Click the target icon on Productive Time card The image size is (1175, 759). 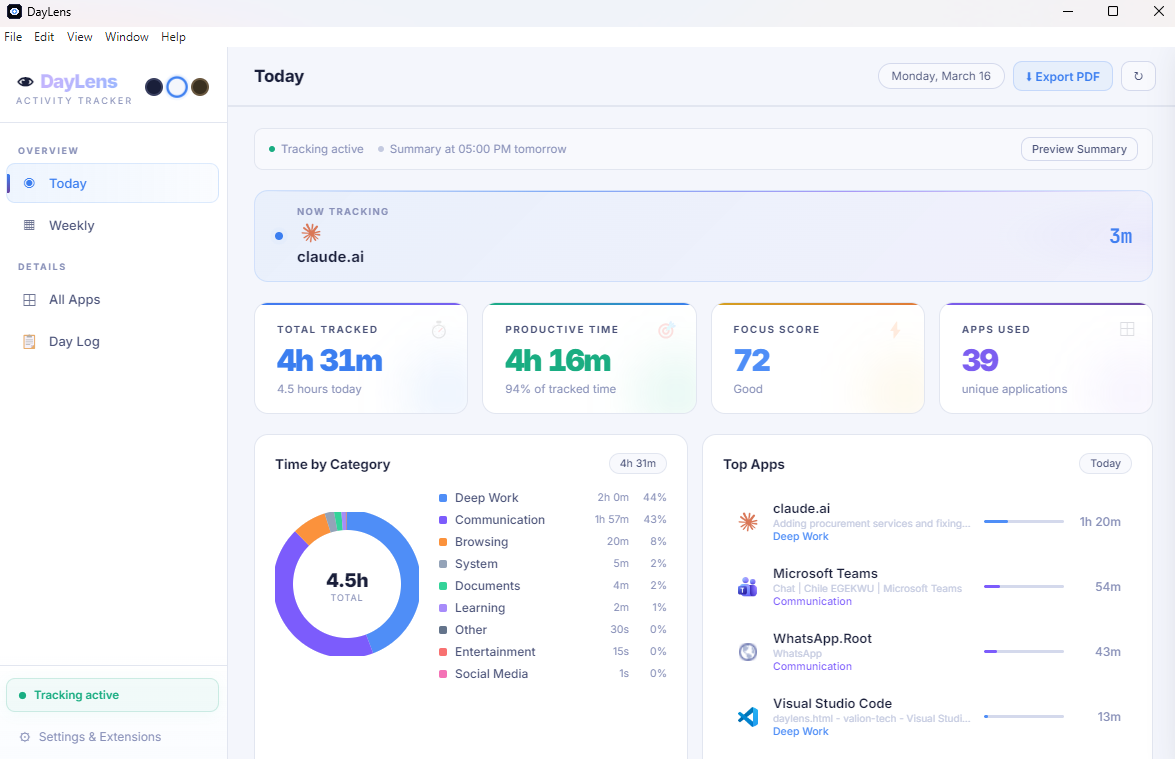pos(667,330)
